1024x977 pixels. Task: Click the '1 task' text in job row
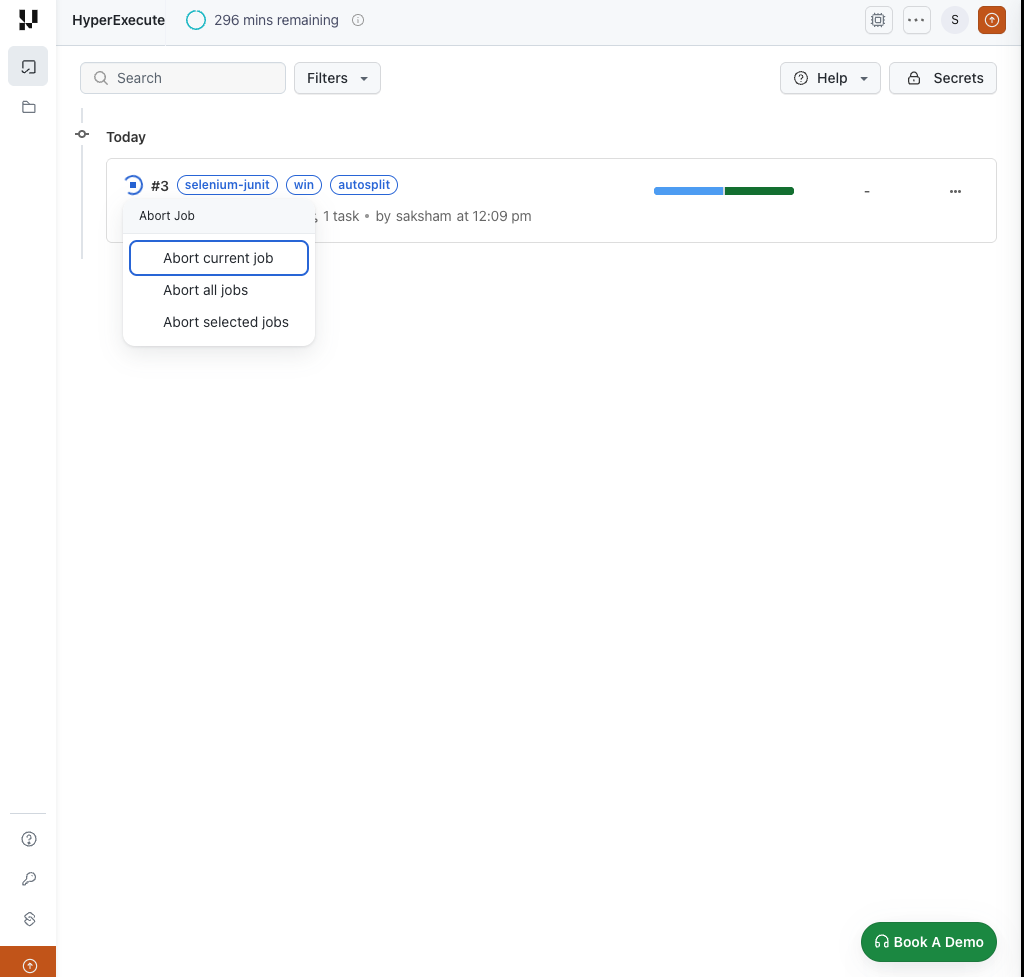click(x=341, y=216)
